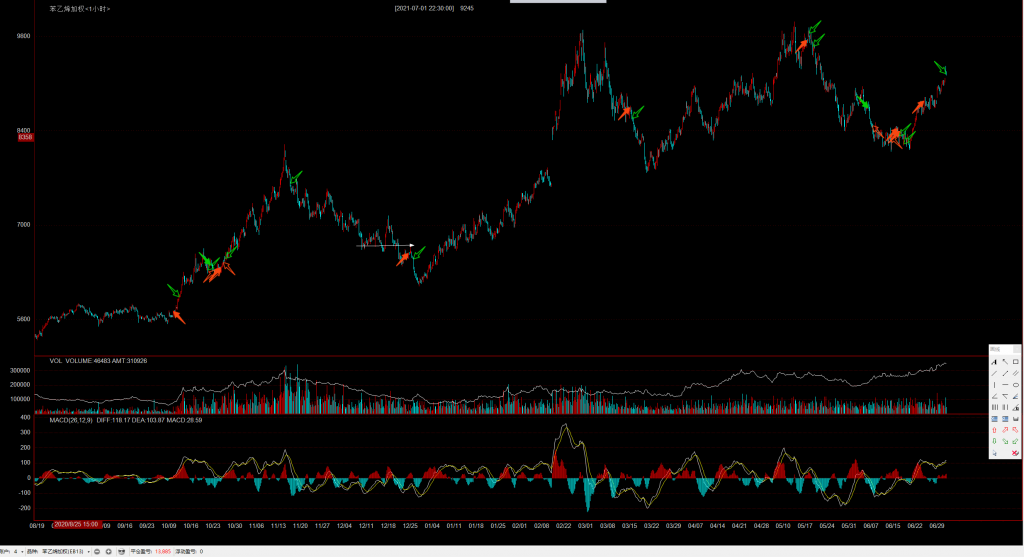The height and width of the screenshot is (557, 1024).
Task: Select the parallel lines channel tool
Action: coord(1016,373)
